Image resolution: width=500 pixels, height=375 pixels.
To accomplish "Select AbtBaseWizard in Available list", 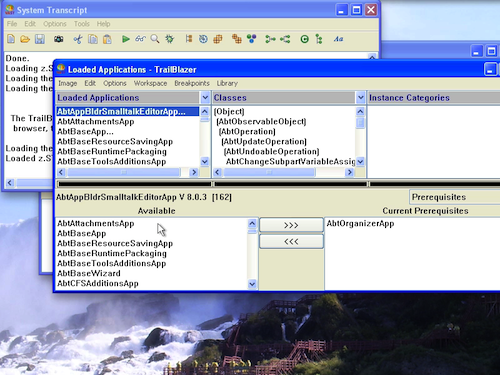I will [x=152, y=273].
